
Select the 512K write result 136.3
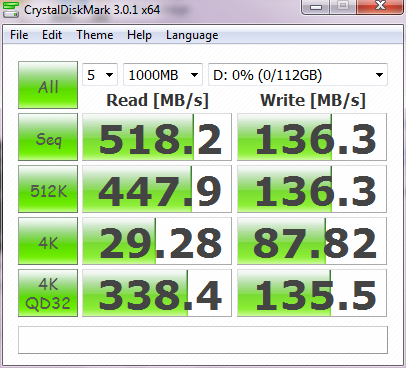click(312, 189)
